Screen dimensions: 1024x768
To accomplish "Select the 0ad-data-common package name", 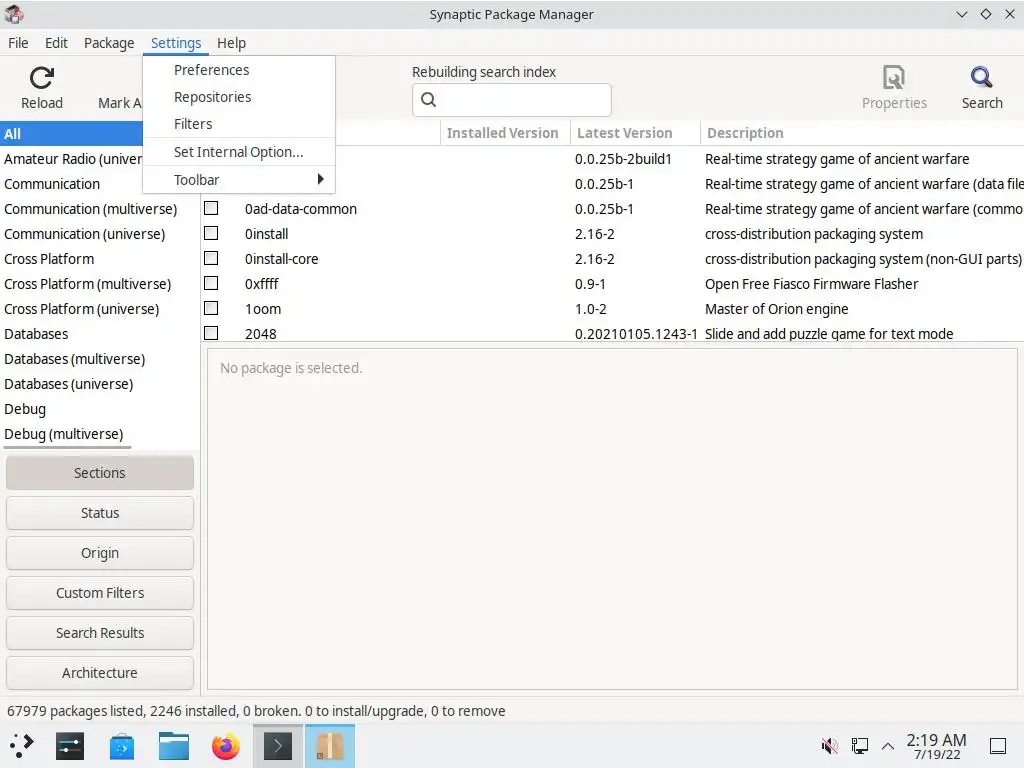I will point(301,209).
